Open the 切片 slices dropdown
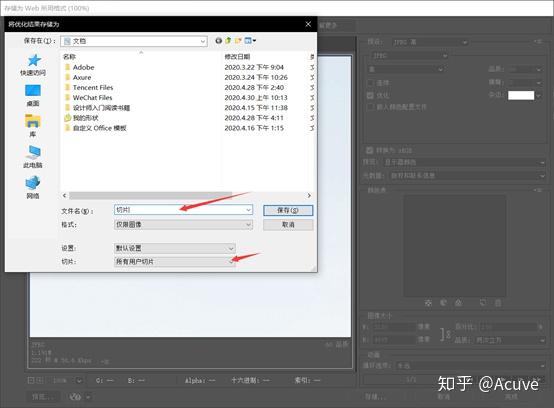This screenshot has height=408, width=554. click(x=175, y=262)
